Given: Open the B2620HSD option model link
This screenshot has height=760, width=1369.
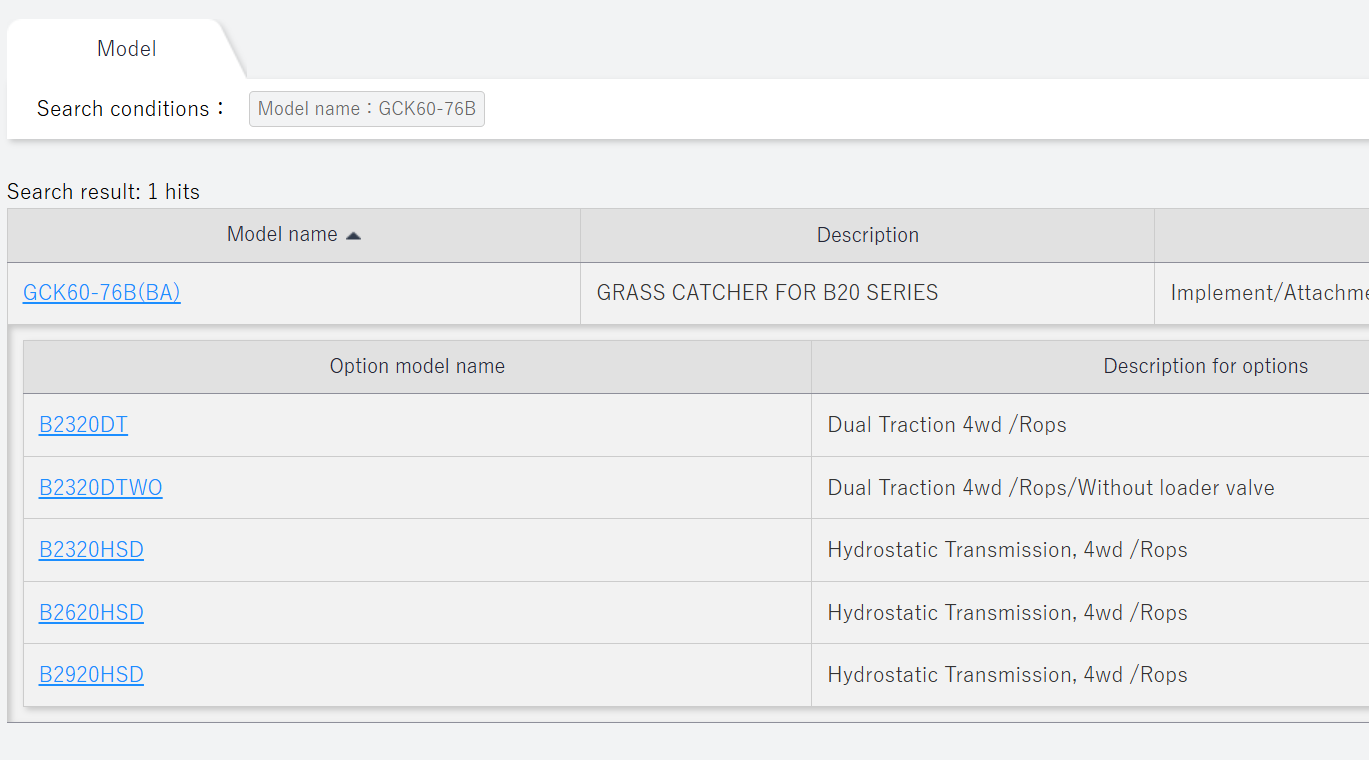Looking at the screenshot, I should [91, 613].
